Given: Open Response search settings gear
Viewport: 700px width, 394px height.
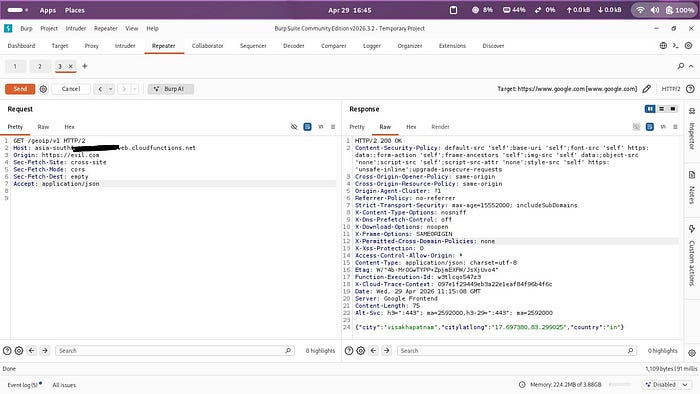Looking at the screenshot, I should point(361,351).
